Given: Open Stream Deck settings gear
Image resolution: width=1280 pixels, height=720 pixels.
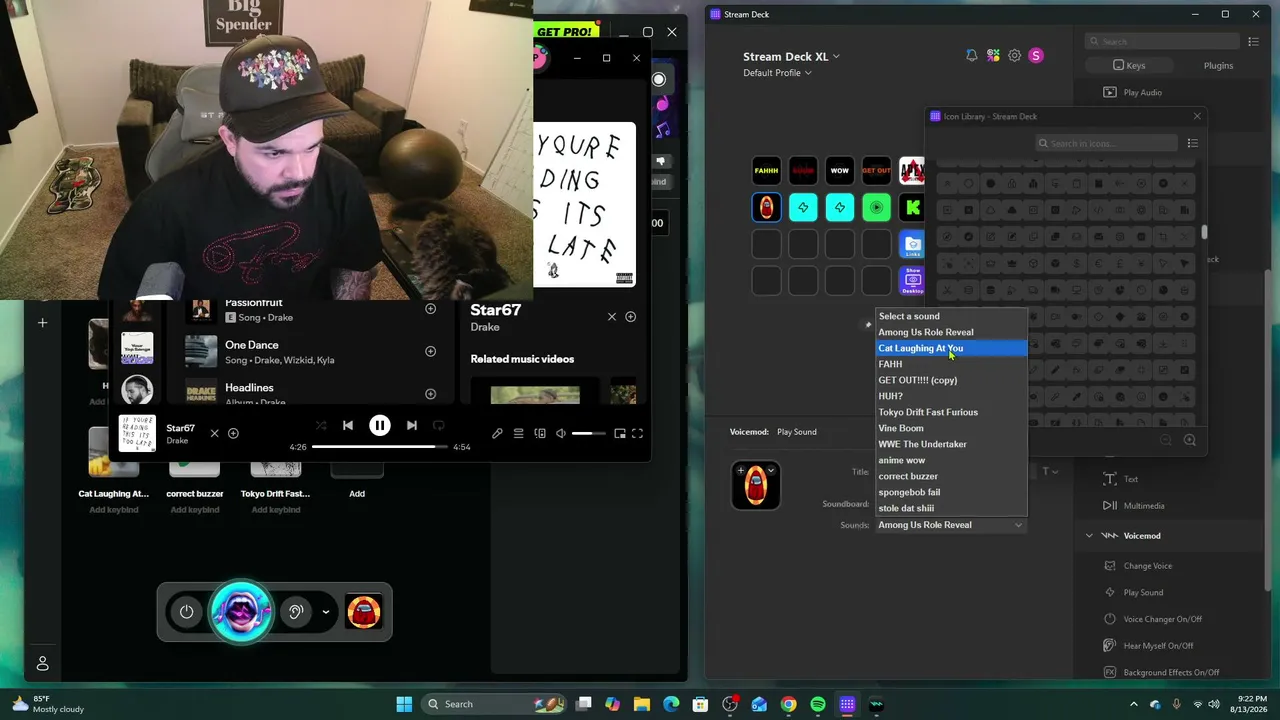Looking at the screenshot, I should click(x=1014, y=56).
